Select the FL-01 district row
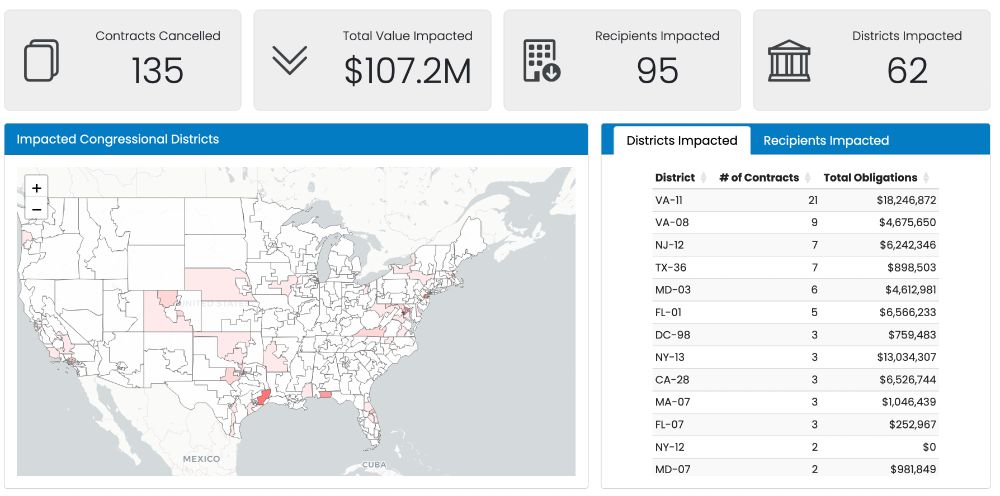This screenshot has height=496, width=1000. point(795,312)
